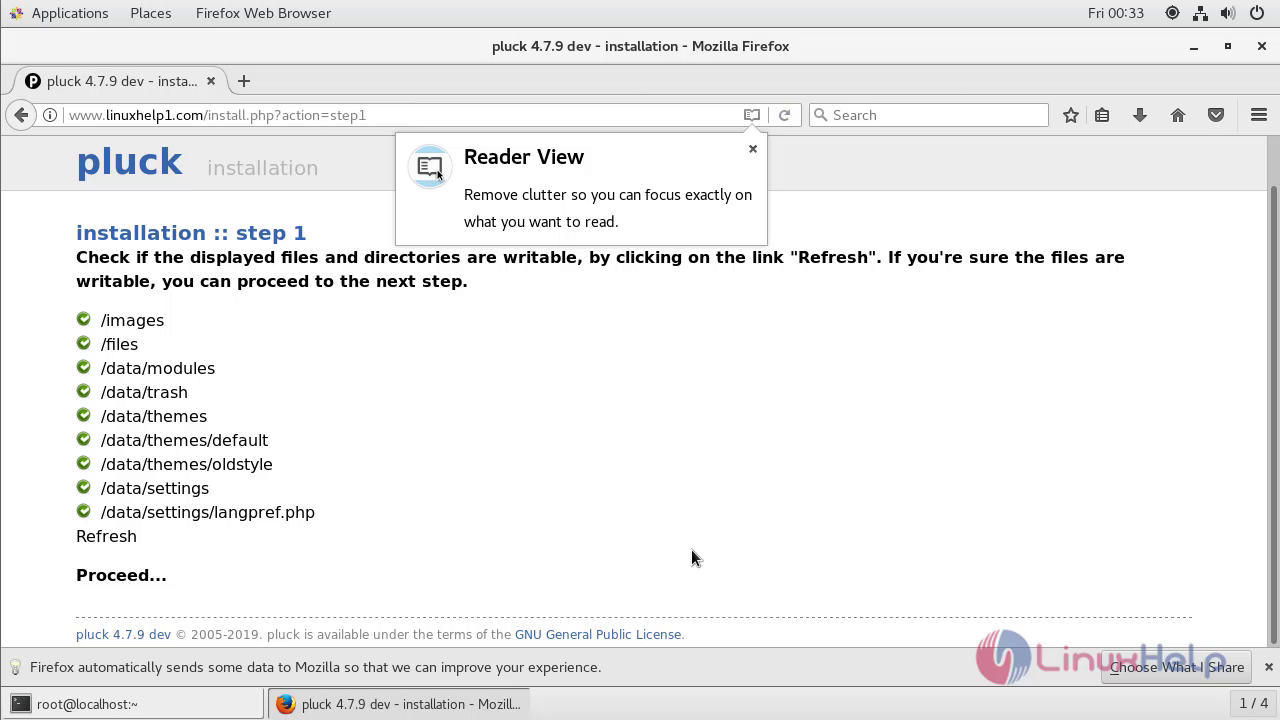Open site information icon in address bar
This screenshot has height=720, width=1280.
pyautogui.click(x=49, y=115)
